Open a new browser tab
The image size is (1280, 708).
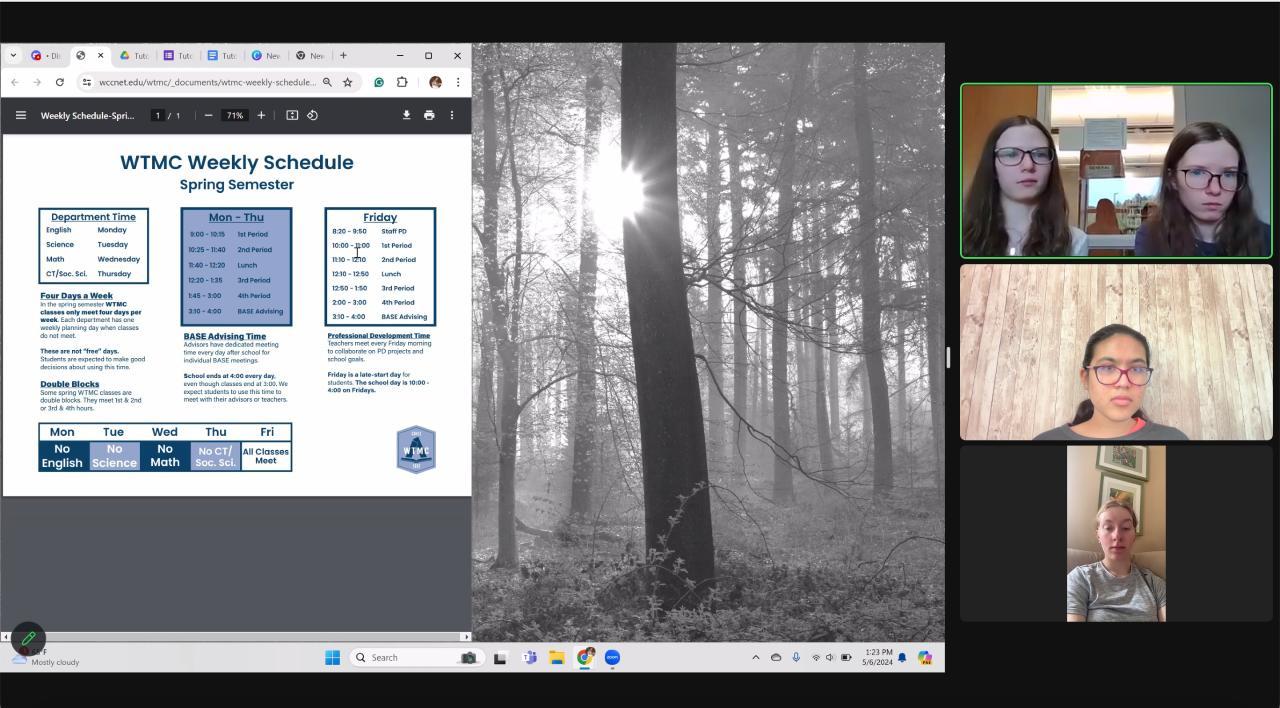click(343, 55)
